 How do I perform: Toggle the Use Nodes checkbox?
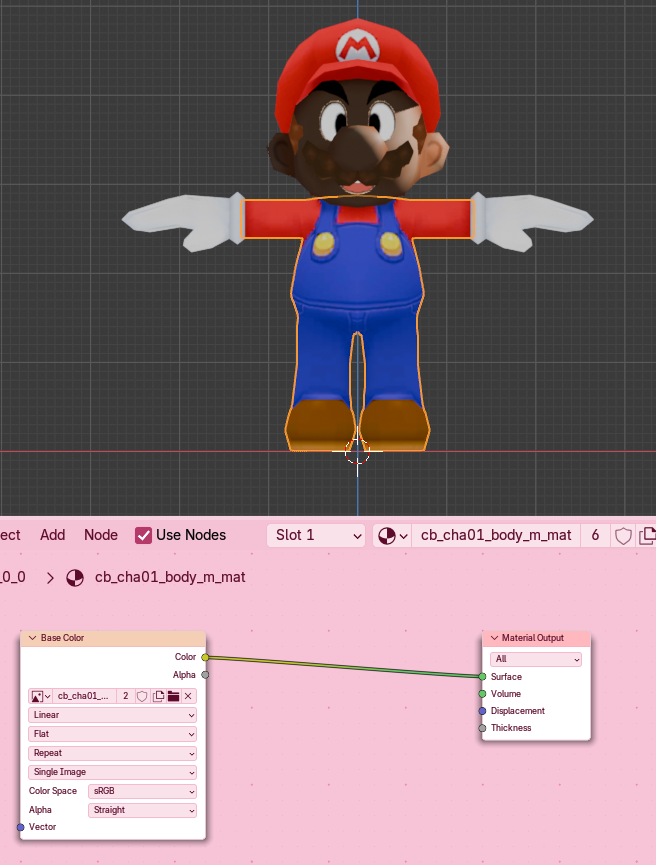[x=143, y=535]
